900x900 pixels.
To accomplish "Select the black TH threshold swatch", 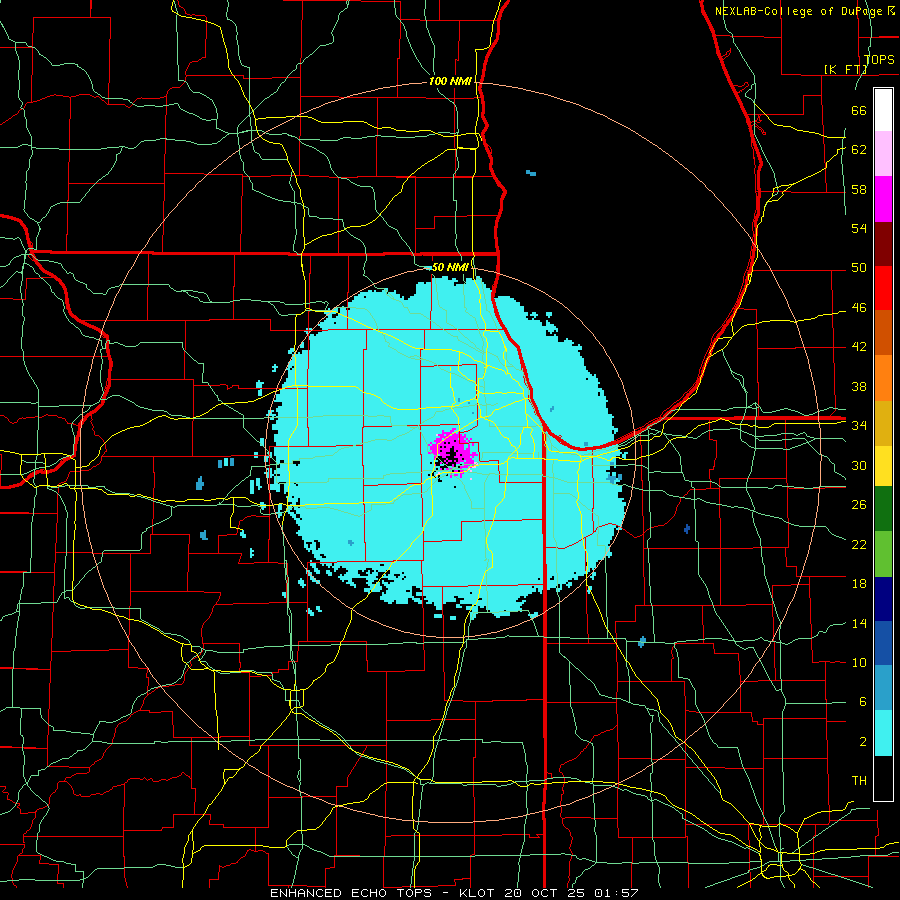I will (883, 778).
